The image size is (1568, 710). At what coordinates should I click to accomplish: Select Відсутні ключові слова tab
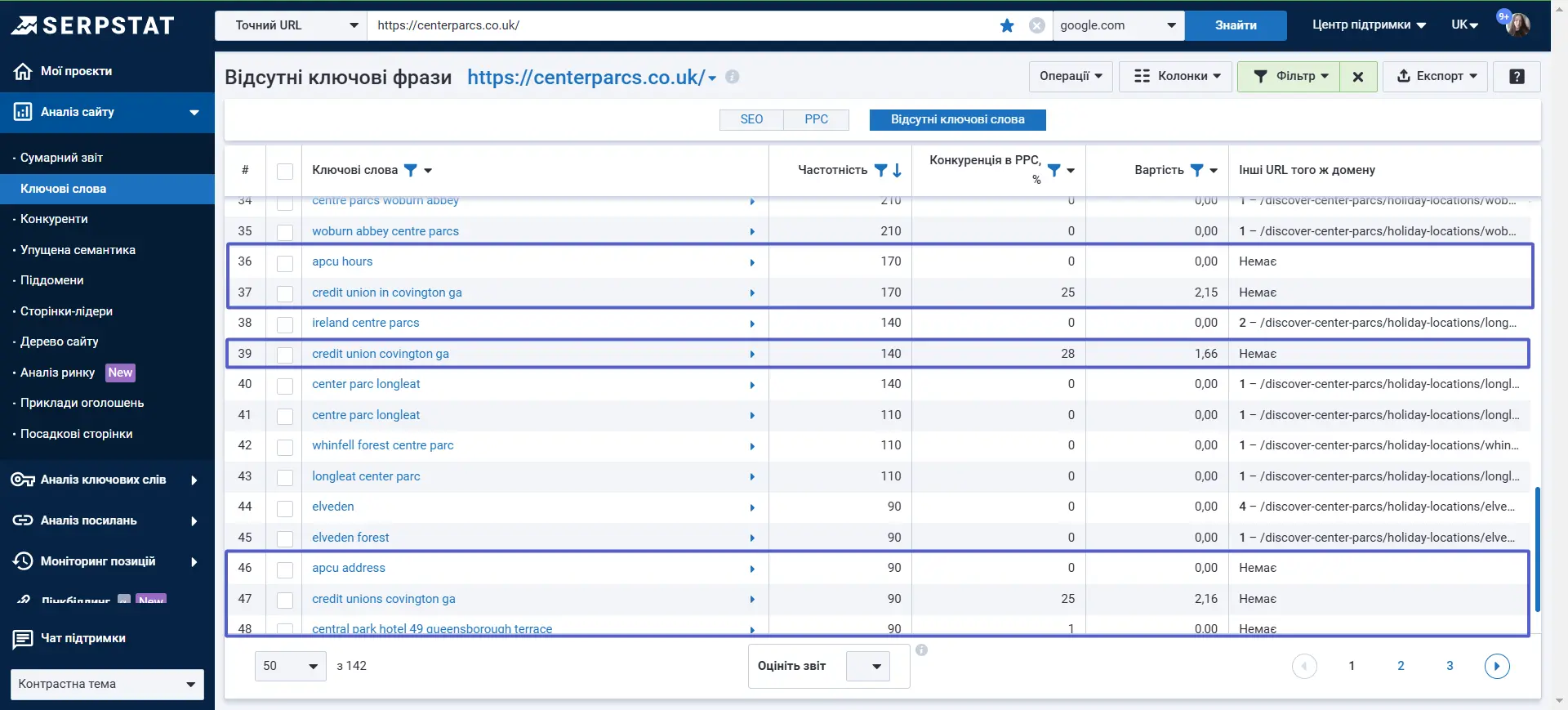tap(957, 119)
